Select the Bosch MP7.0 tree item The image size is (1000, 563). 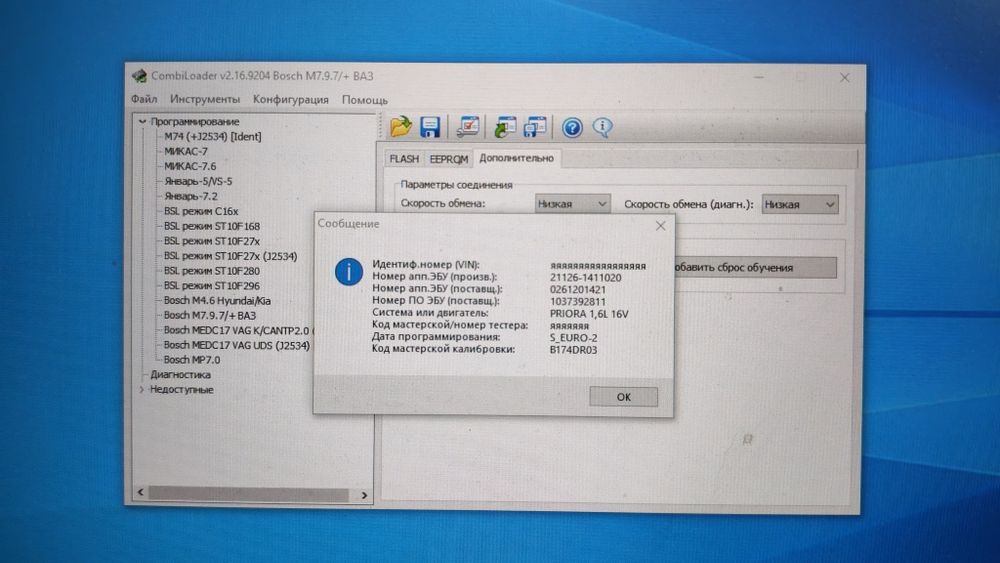coord(191,360)
